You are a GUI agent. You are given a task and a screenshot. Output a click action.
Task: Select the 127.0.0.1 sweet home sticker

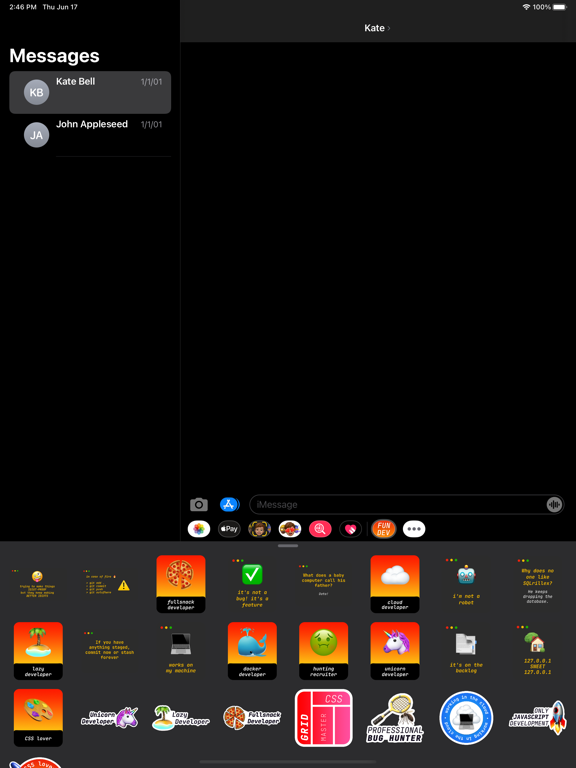(x=537, y=651)
